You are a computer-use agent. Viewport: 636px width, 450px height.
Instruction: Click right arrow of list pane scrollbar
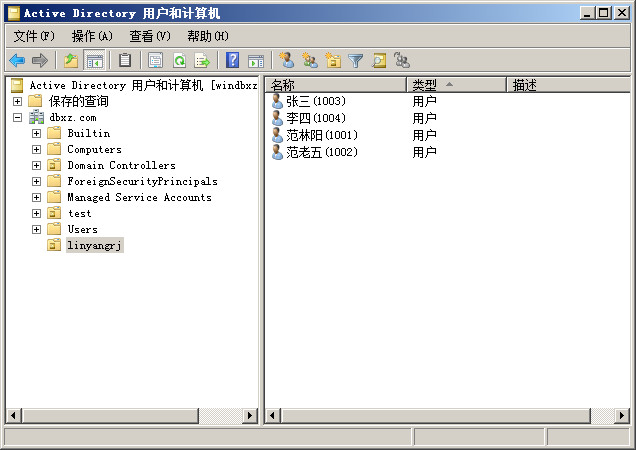pos(622,416)
